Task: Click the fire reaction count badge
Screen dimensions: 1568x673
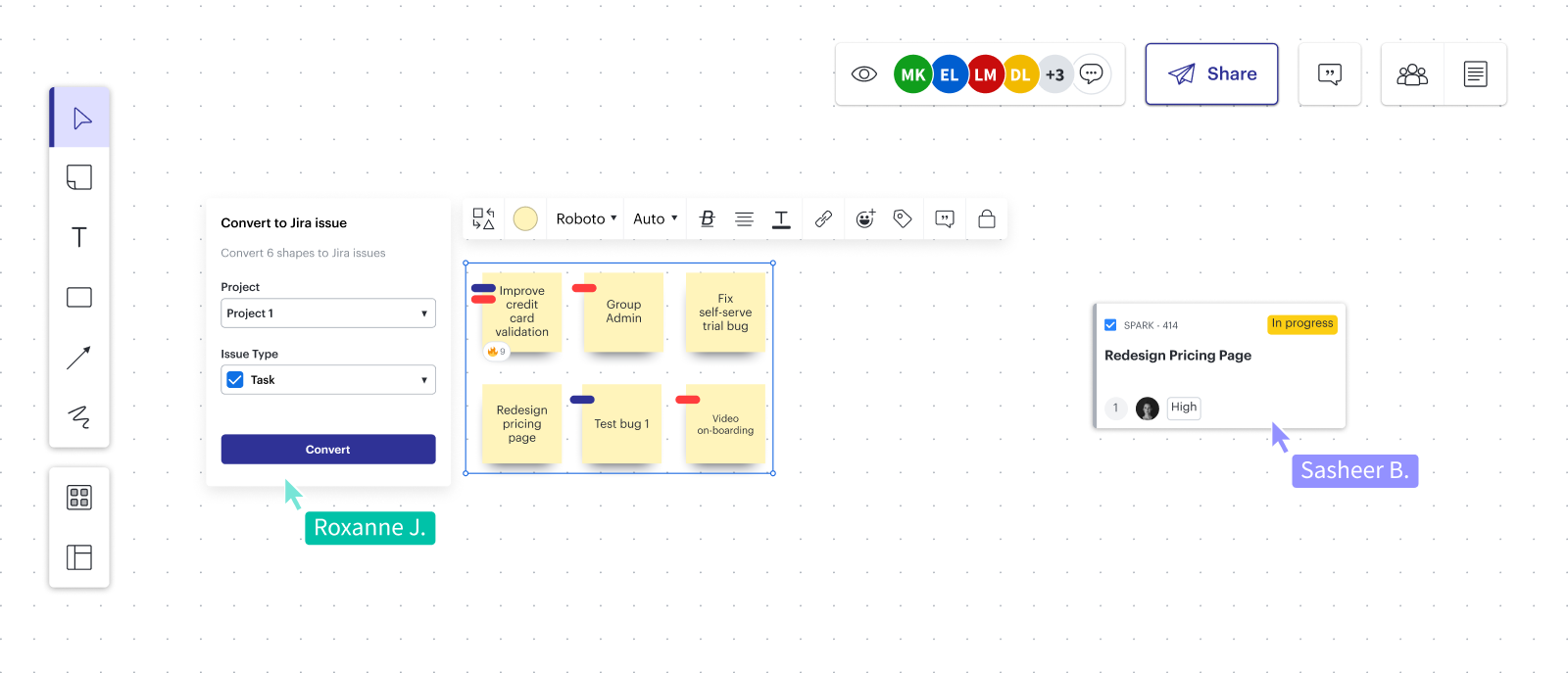Action: click(x=497, y=352)
